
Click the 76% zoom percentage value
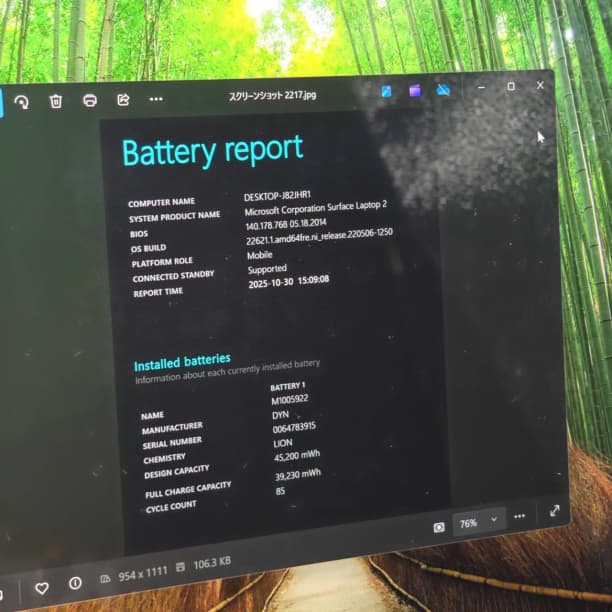468,523
